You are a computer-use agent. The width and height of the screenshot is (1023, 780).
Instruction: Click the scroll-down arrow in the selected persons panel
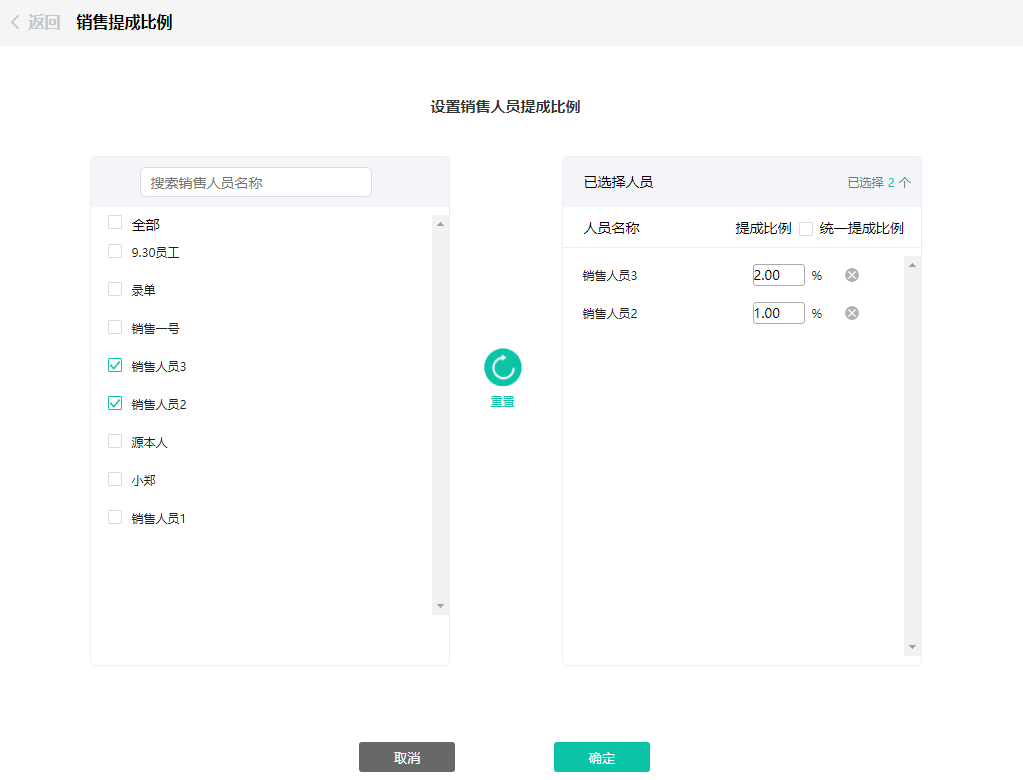(x=910, y=647)
